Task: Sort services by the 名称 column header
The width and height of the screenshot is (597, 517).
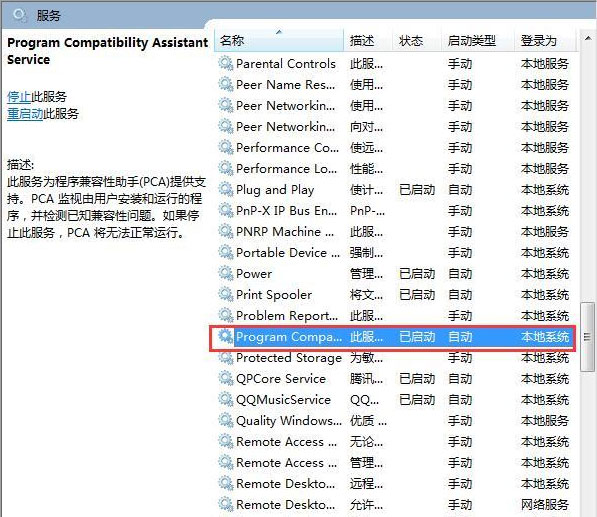Action: point(279,40)
